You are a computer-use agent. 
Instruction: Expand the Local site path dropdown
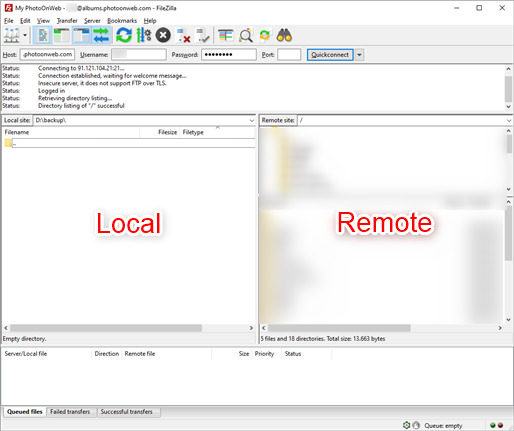tap(252, 120)
